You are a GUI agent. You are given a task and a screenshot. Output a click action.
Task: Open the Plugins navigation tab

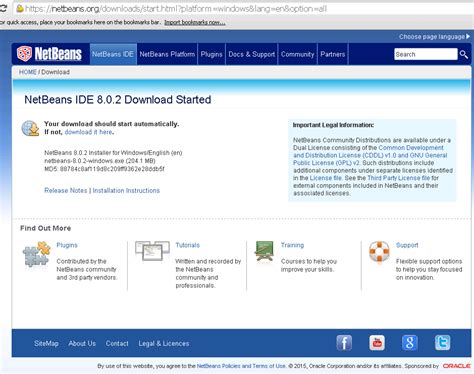coord(211,54)
